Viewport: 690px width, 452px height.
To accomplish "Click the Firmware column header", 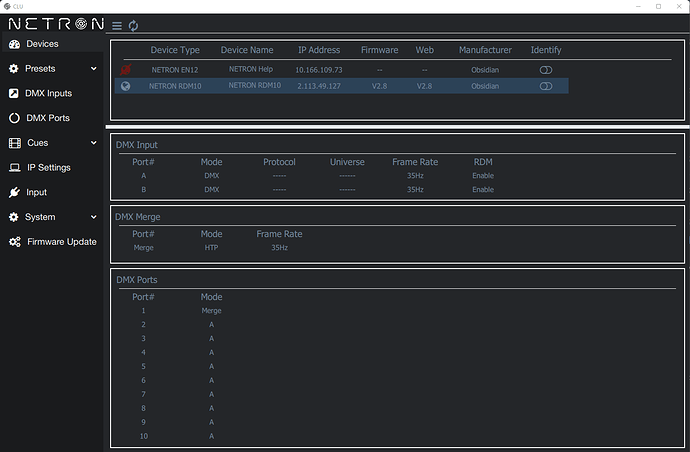I will 379,50.
